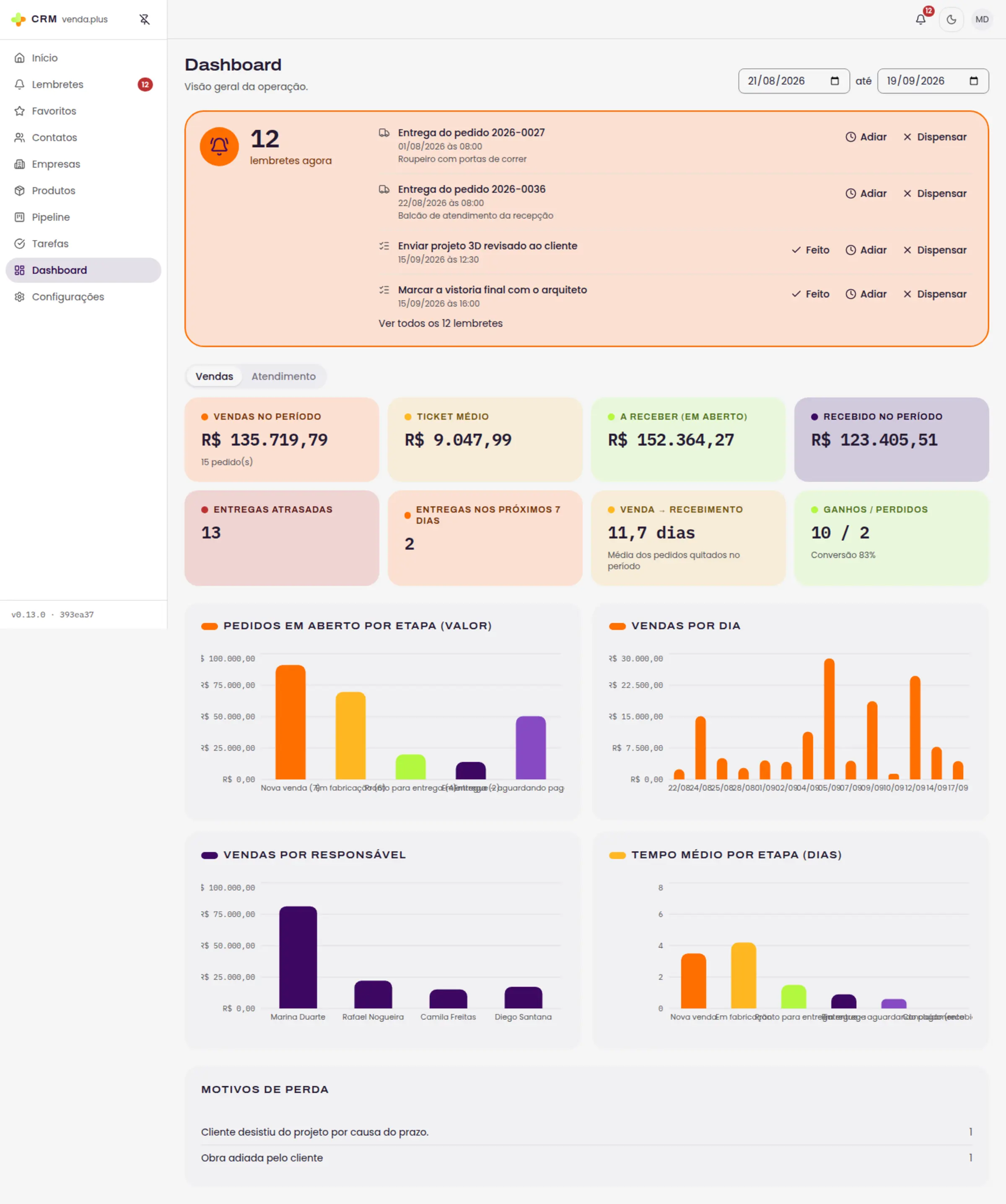Open Tarefas in the sidebar
1006x1204 pixels.
point(83,243)
